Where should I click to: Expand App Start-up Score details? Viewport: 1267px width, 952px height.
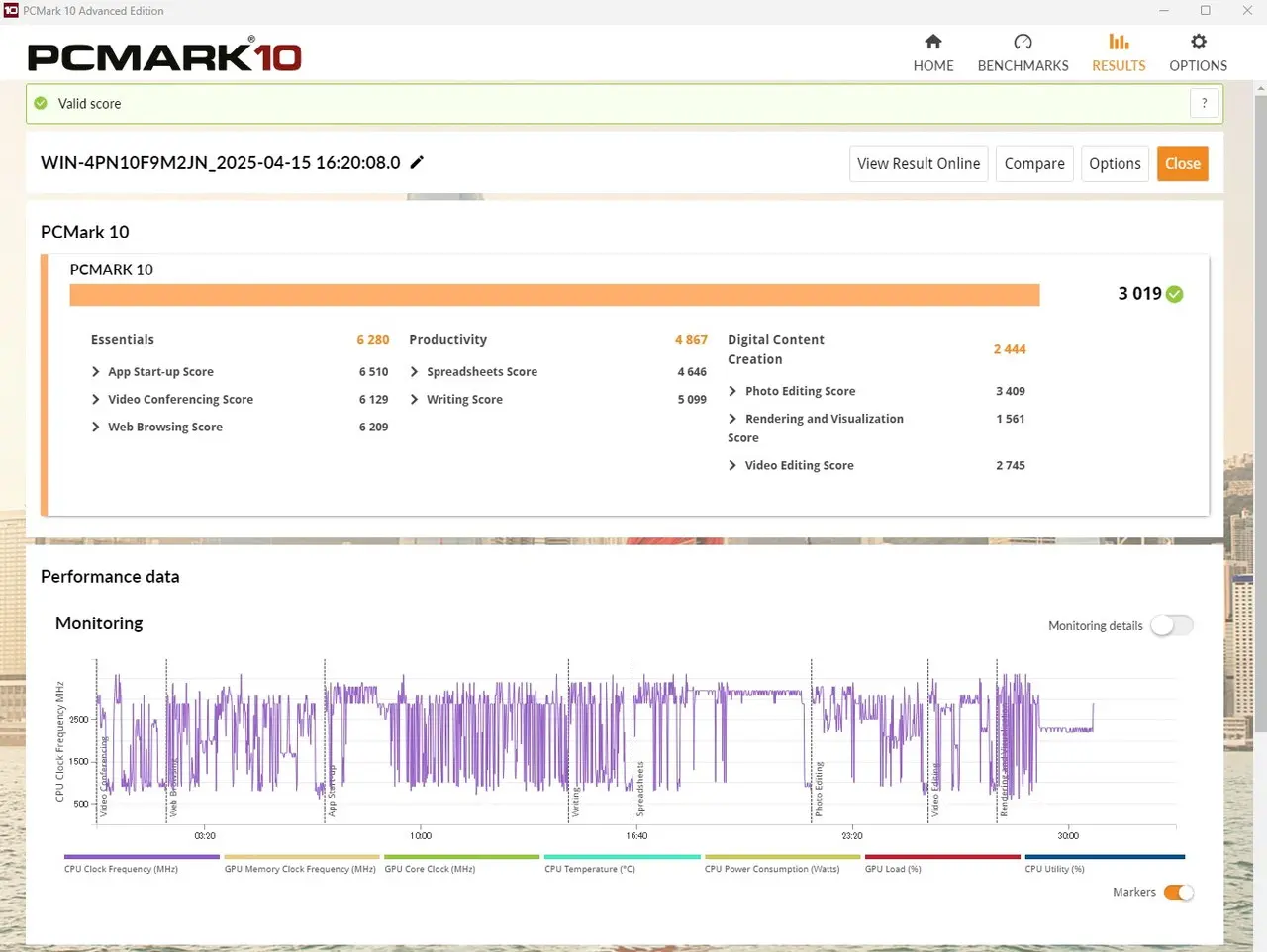pos(96,372)
